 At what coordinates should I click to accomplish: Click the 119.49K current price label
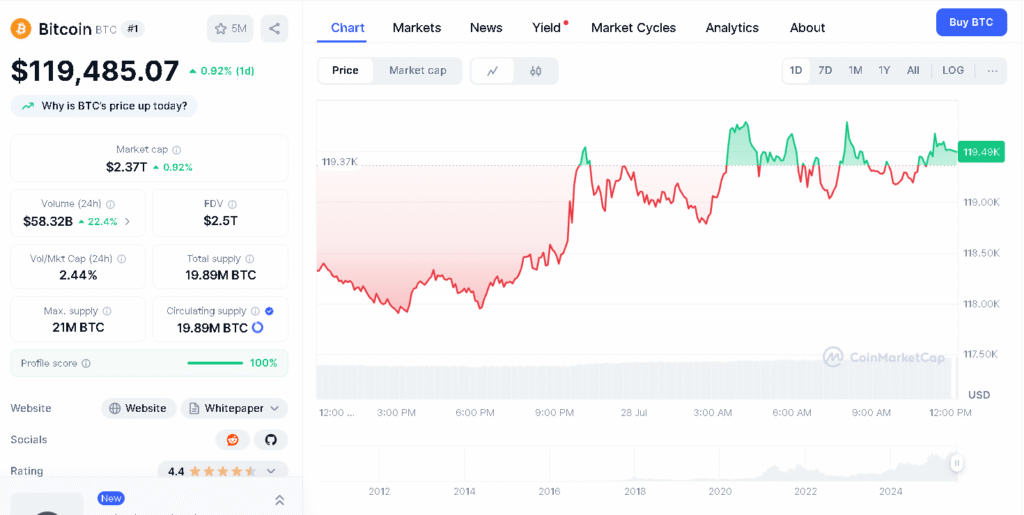coord(981,152)
